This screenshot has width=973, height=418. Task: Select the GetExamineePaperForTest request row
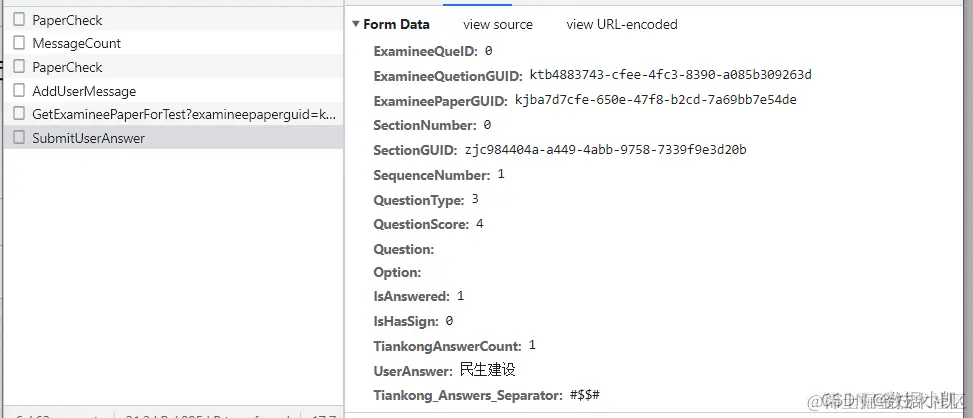(x=173, y=114)
